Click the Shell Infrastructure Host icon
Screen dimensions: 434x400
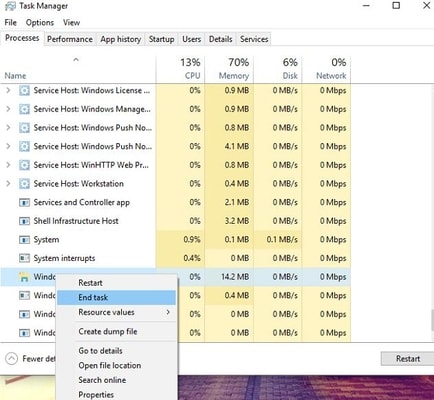pos(24,221)
